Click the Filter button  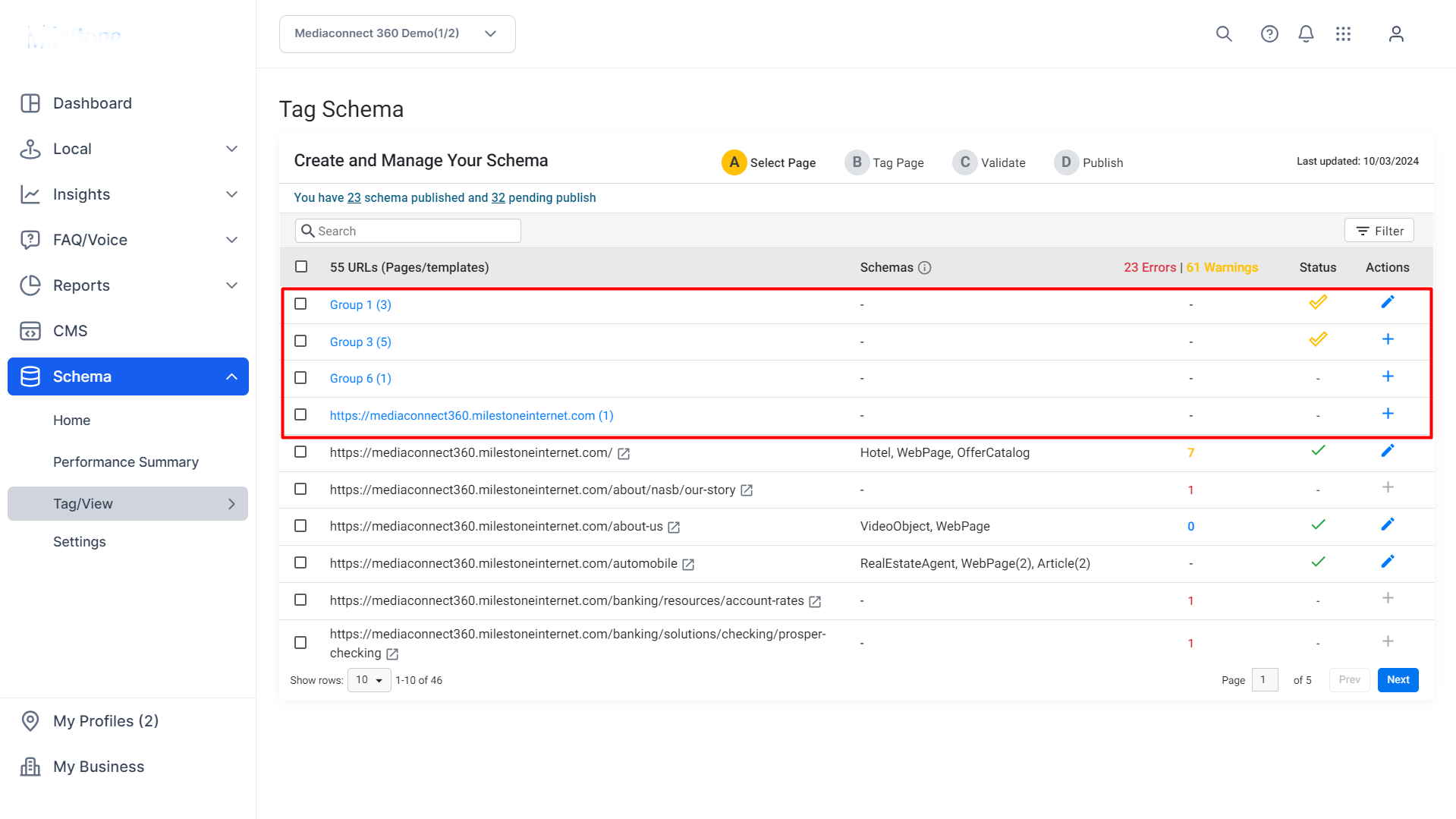[x=1379, y=231]
